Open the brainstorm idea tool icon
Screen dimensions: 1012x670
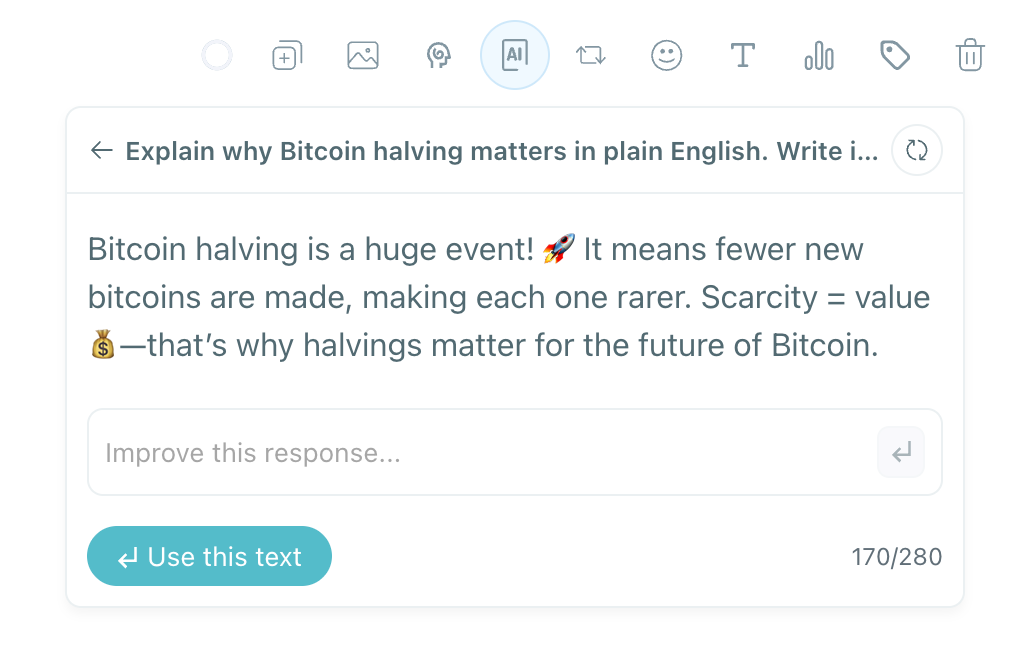pyautogui.click(x=438, y=55)
